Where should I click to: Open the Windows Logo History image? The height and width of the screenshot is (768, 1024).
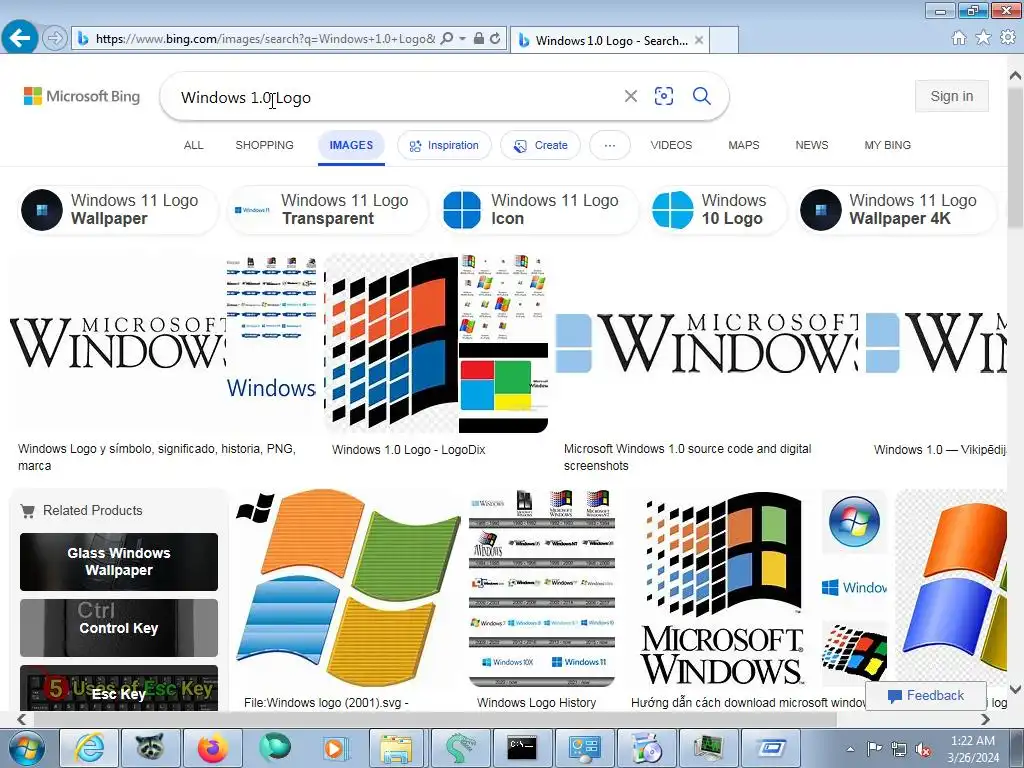point(542,588)
